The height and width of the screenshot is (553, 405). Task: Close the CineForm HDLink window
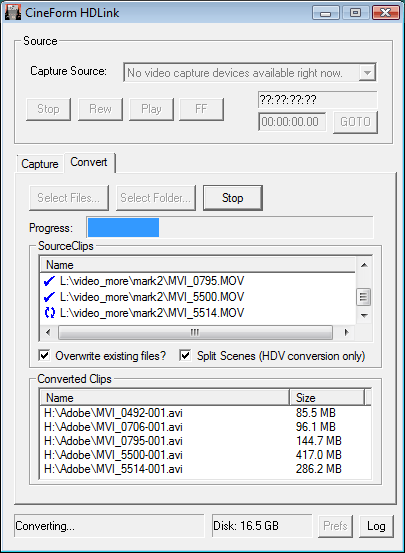(x=386, y=13)
